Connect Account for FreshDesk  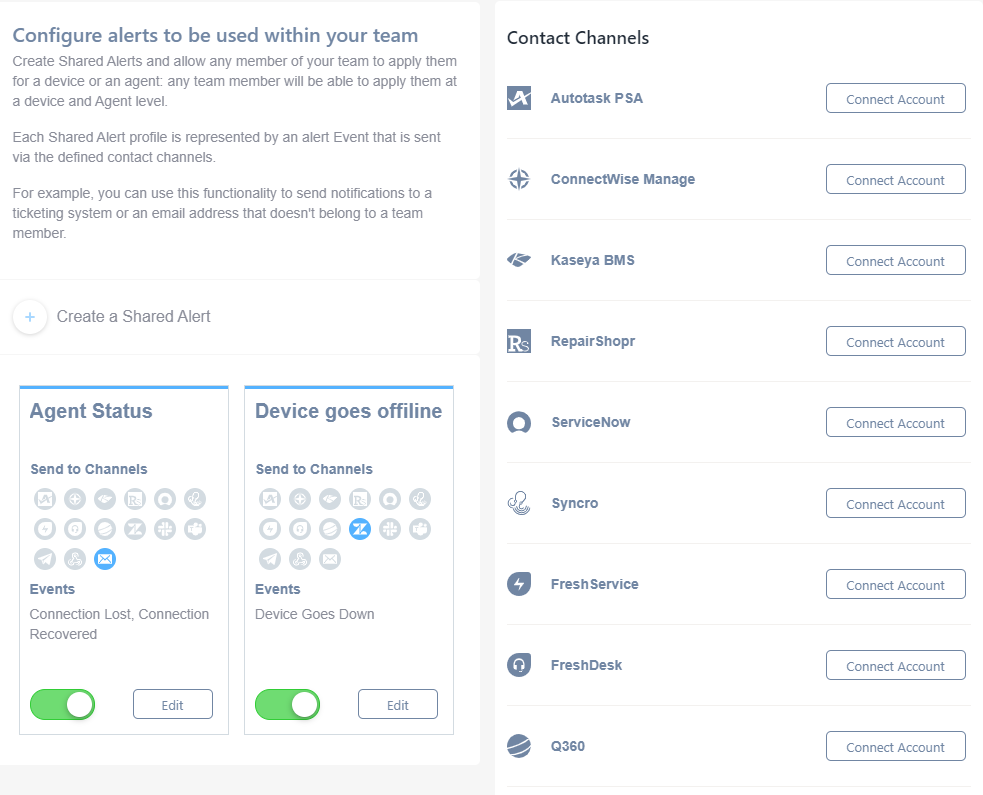coord(895,665)
